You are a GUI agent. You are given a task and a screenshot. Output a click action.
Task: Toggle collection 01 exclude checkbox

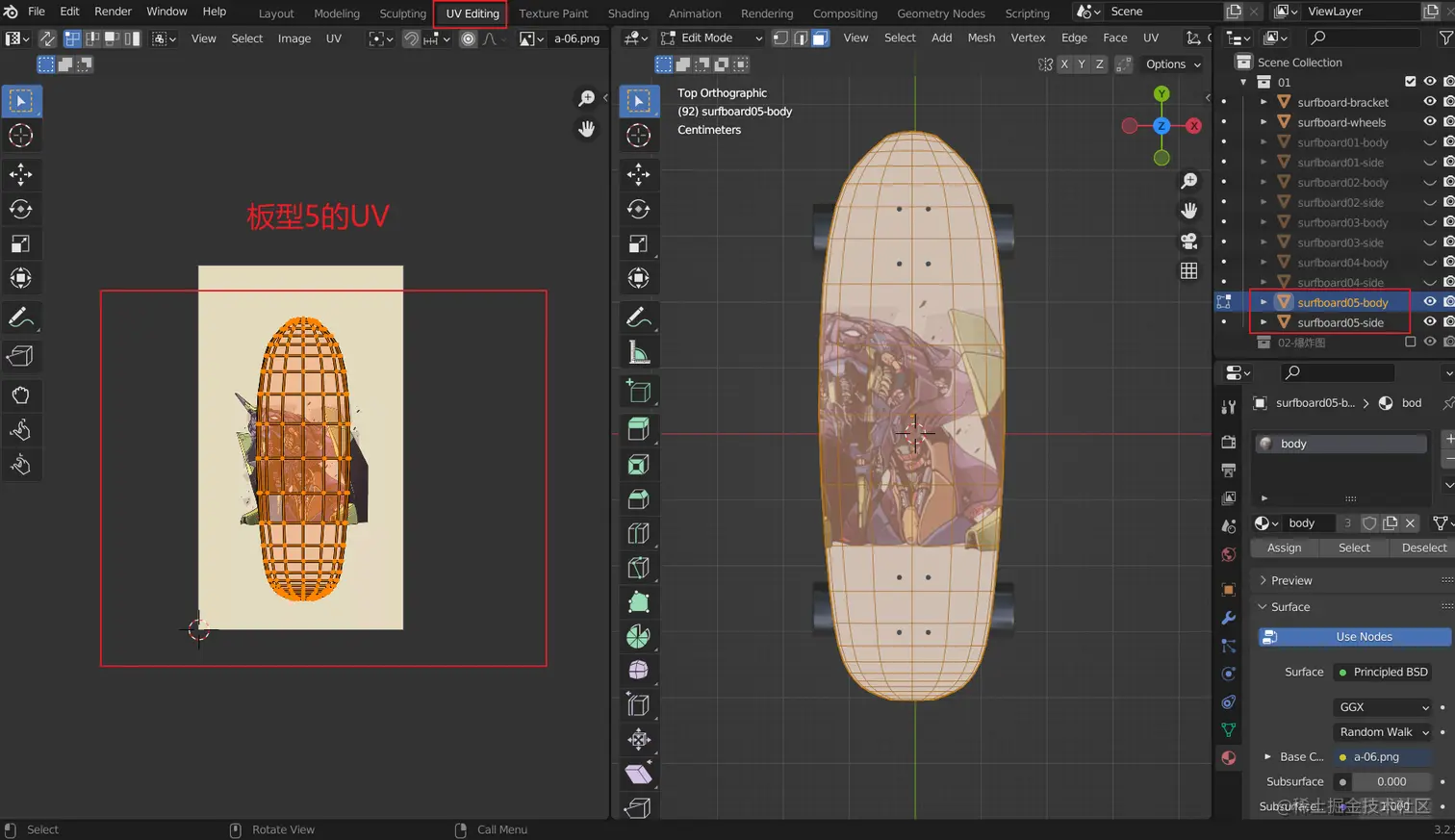point(1411,82)
